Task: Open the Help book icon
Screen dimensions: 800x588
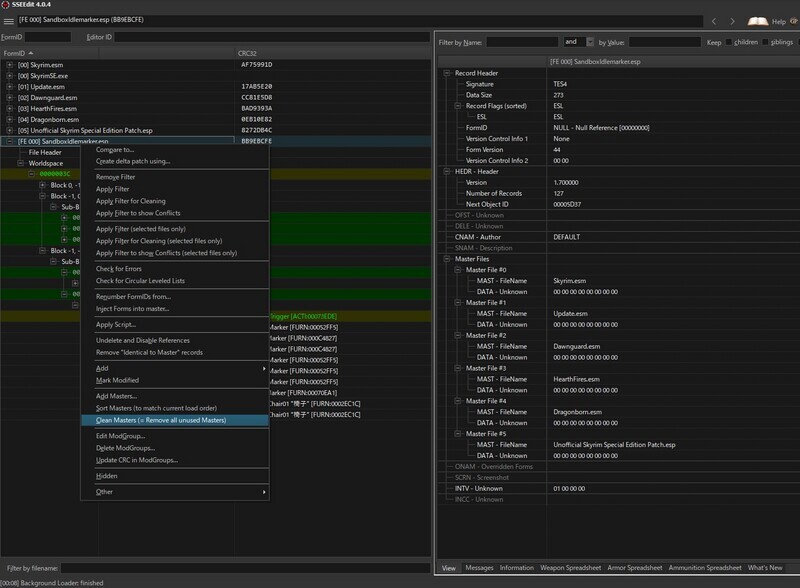Action: 758,21
